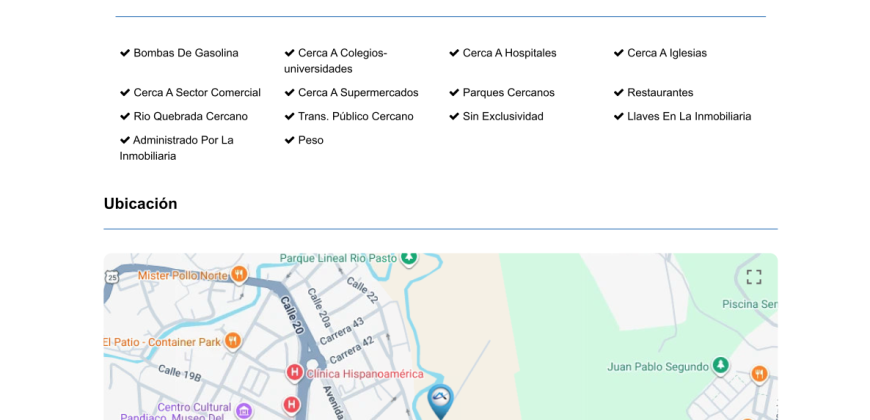Viewport: 870px width, 420px height.
Task: Click 'Rio Quebrada Cercano' feature text
Action: pyautogui.click(x=190, y=117)
